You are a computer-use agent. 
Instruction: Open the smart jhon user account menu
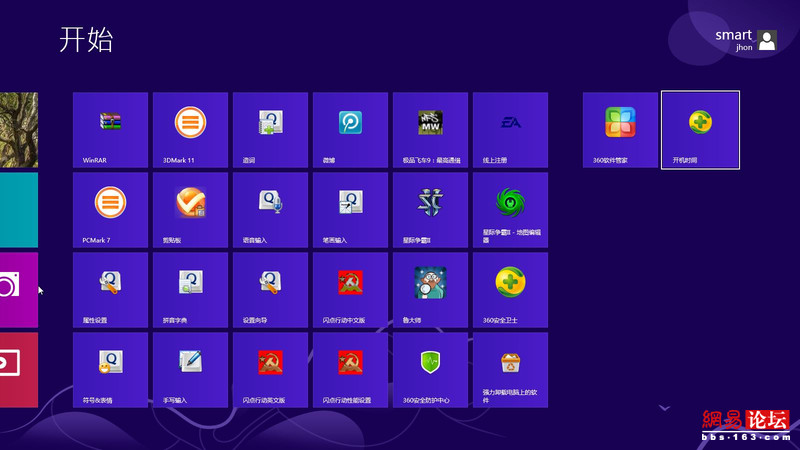pyautogui.click(x=746, y=40)
